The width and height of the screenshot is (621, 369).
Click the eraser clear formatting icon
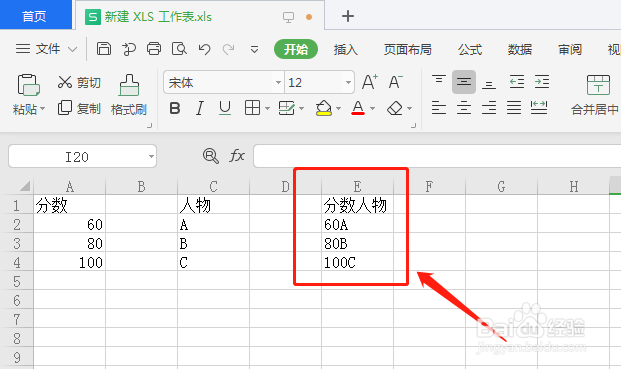pyautogui.click(x=394, y=108)
